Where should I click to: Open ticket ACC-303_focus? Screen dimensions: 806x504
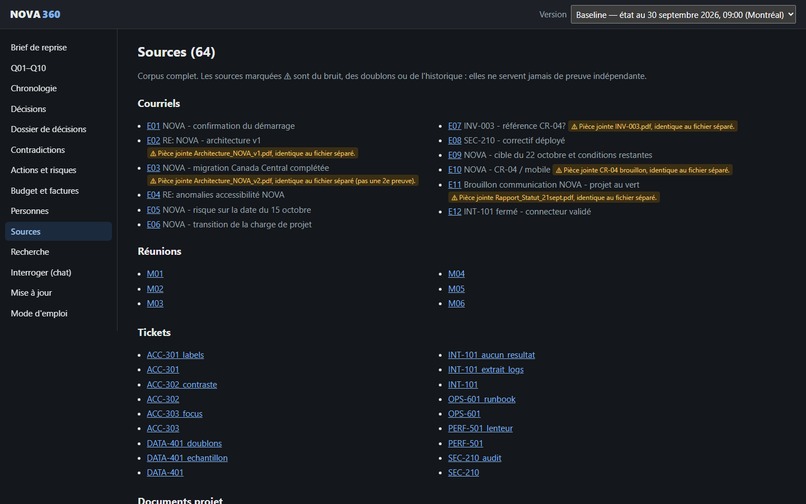point(175,414)
